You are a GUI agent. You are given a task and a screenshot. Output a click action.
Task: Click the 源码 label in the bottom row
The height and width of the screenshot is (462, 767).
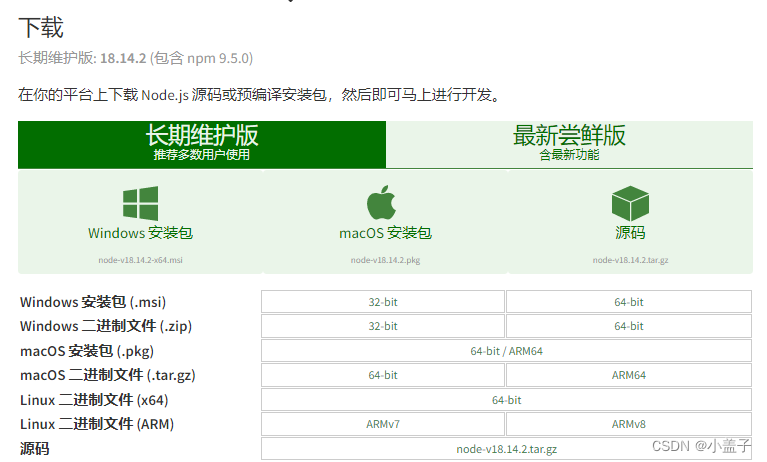pyautogui.click(x=34, y=449)
